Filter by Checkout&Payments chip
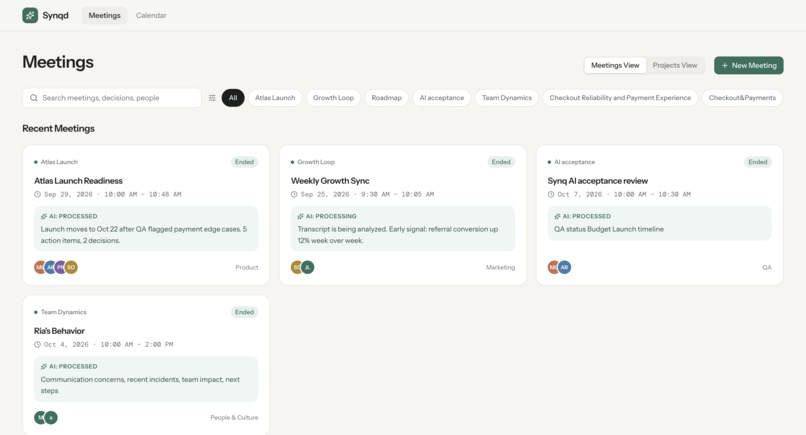 point(742,98)
